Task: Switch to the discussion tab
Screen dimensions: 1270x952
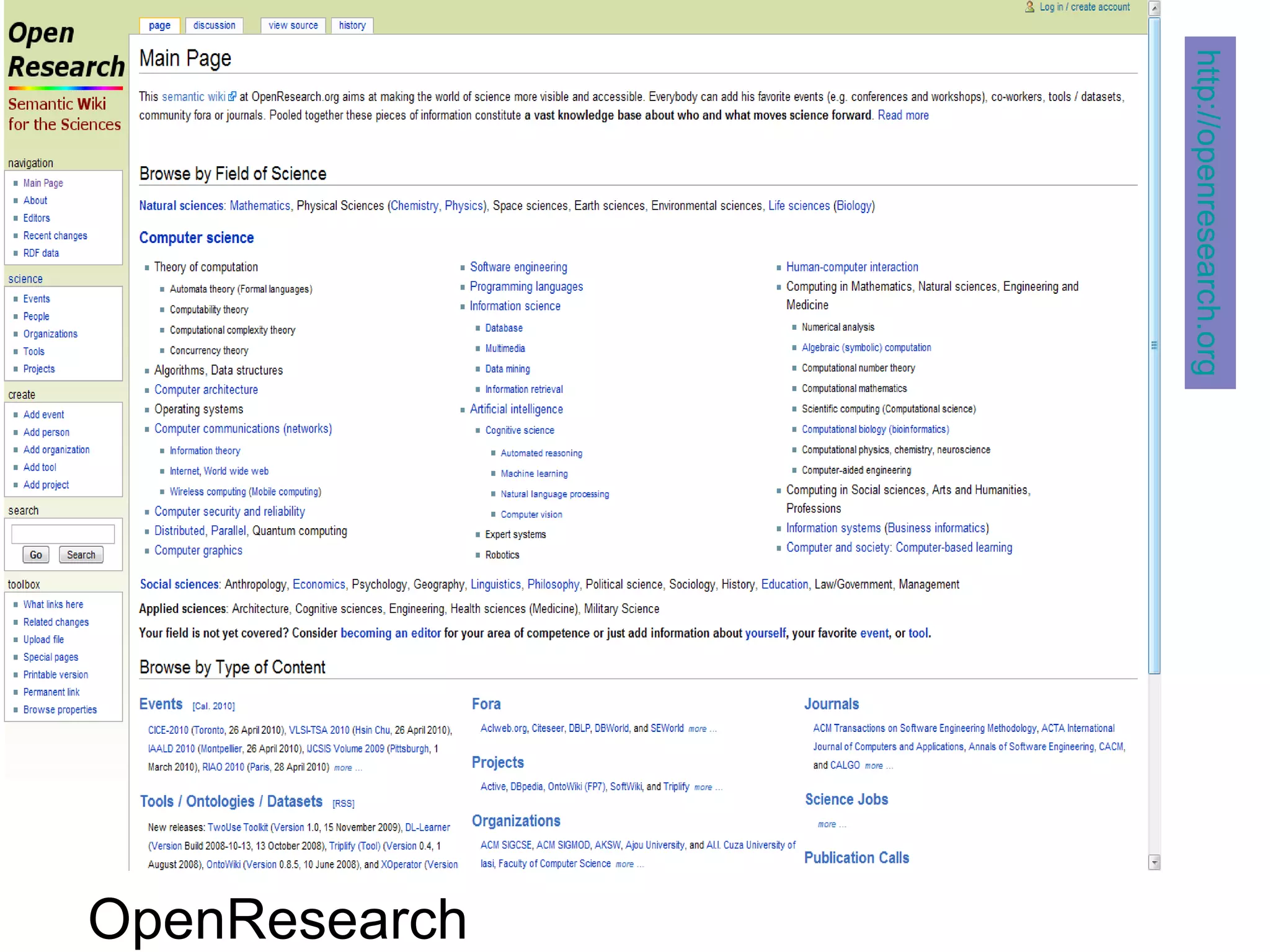Action: click(x=214, y=25)
